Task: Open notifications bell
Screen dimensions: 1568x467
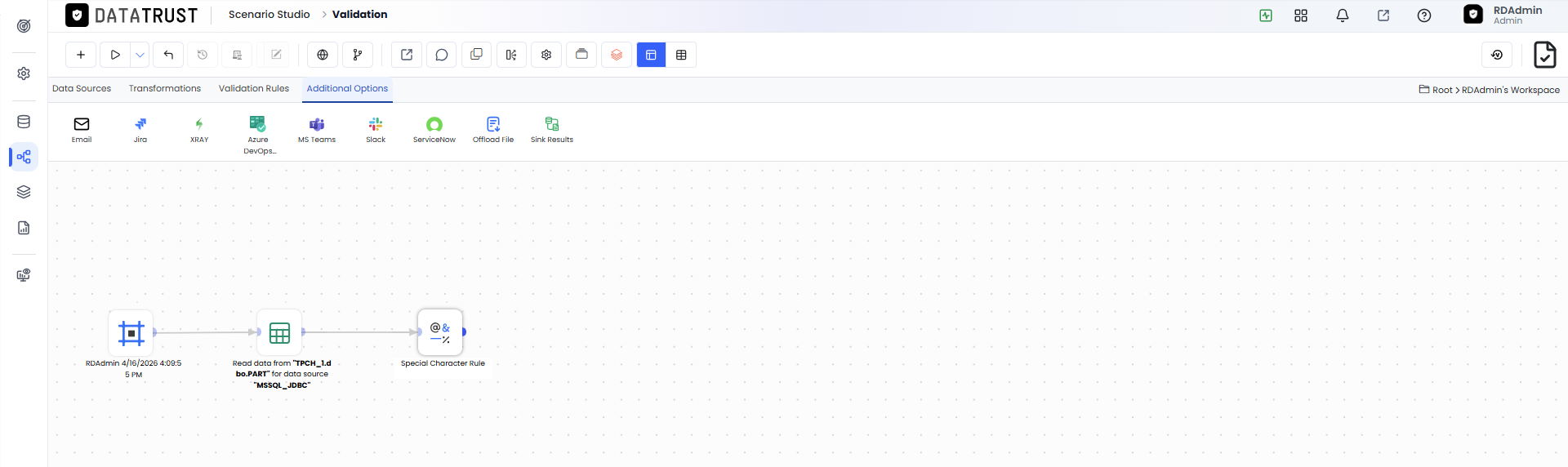Action: pos(1343,16)
